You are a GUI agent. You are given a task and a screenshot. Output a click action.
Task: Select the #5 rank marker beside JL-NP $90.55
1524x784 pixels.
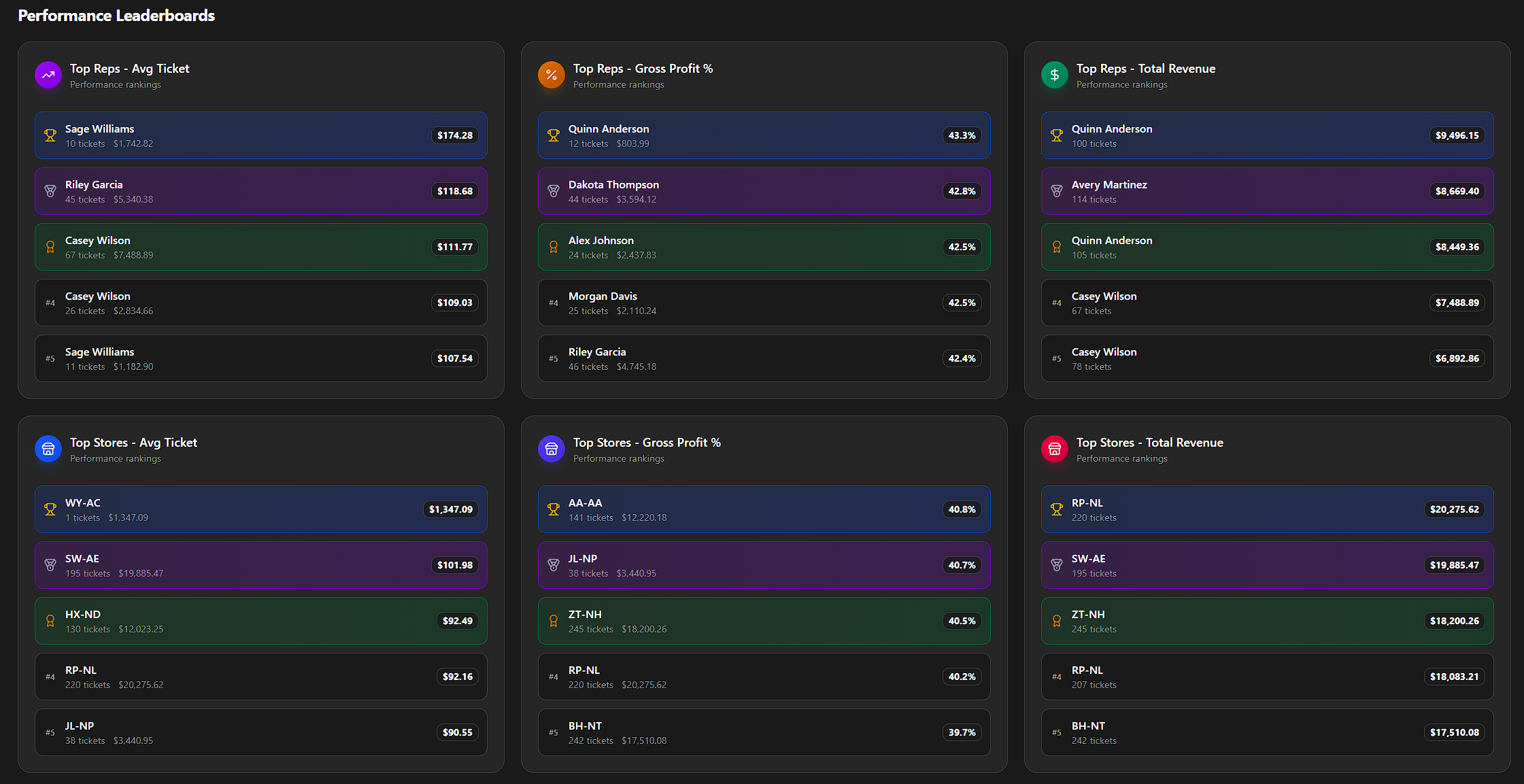pos(50,733)
